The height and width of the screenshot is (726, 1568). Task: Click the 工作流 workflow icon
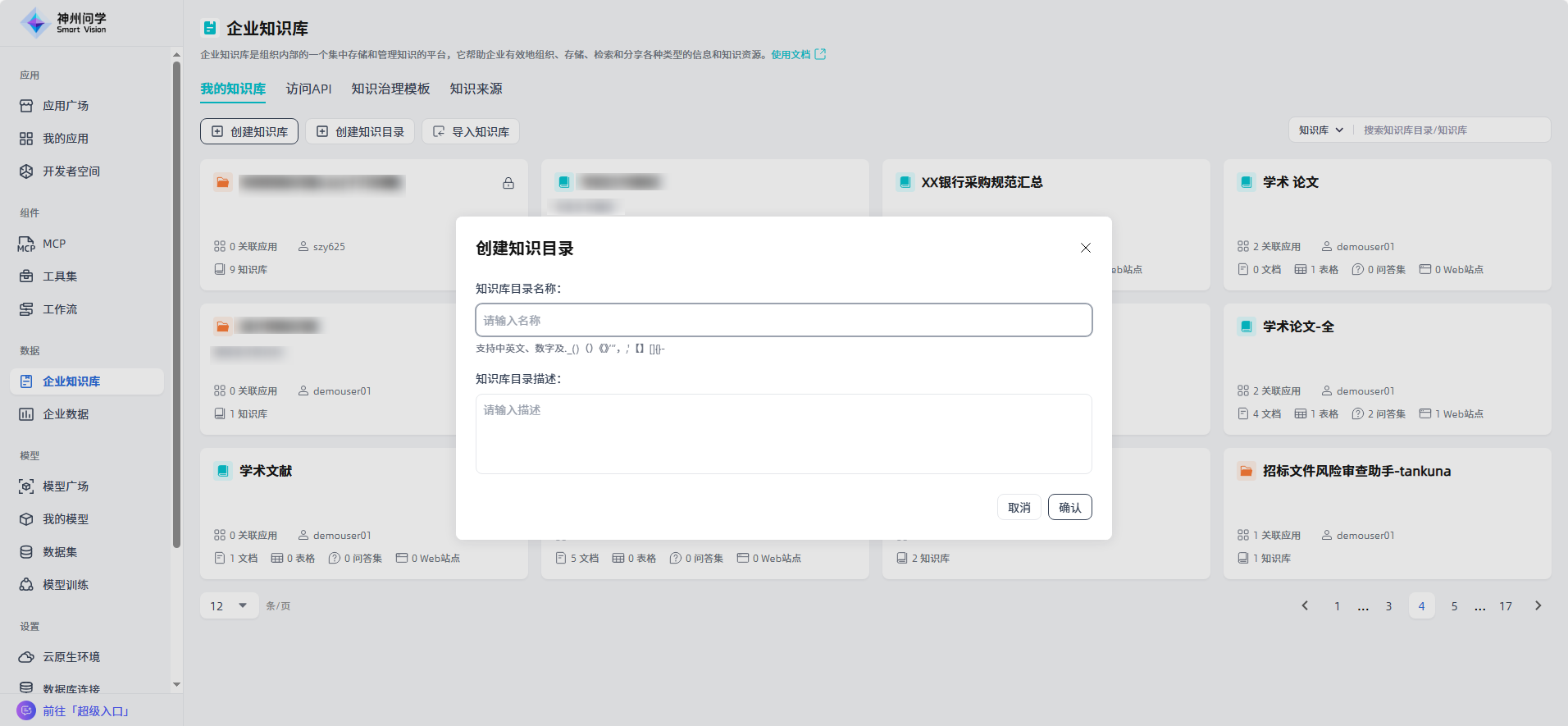coord(26,309)
